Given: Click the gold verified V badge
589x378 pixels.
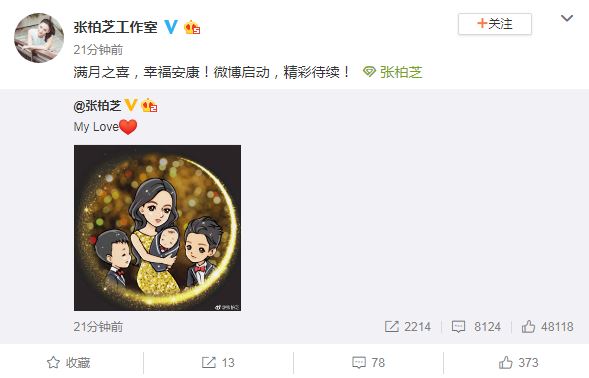Looking at the screenshot, I should 130,105.
